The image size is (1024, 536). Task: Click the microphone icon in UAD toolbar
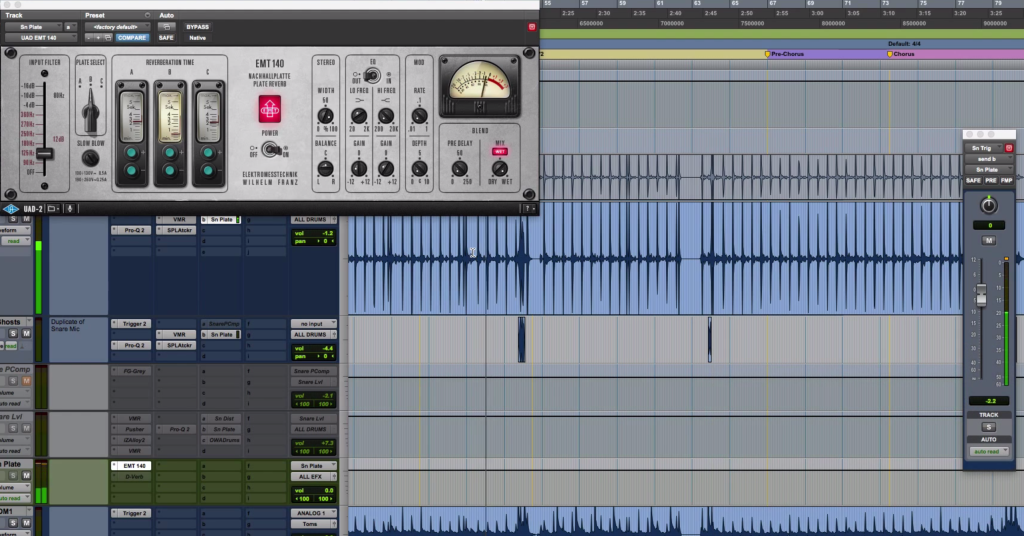[x=71, y=209]
